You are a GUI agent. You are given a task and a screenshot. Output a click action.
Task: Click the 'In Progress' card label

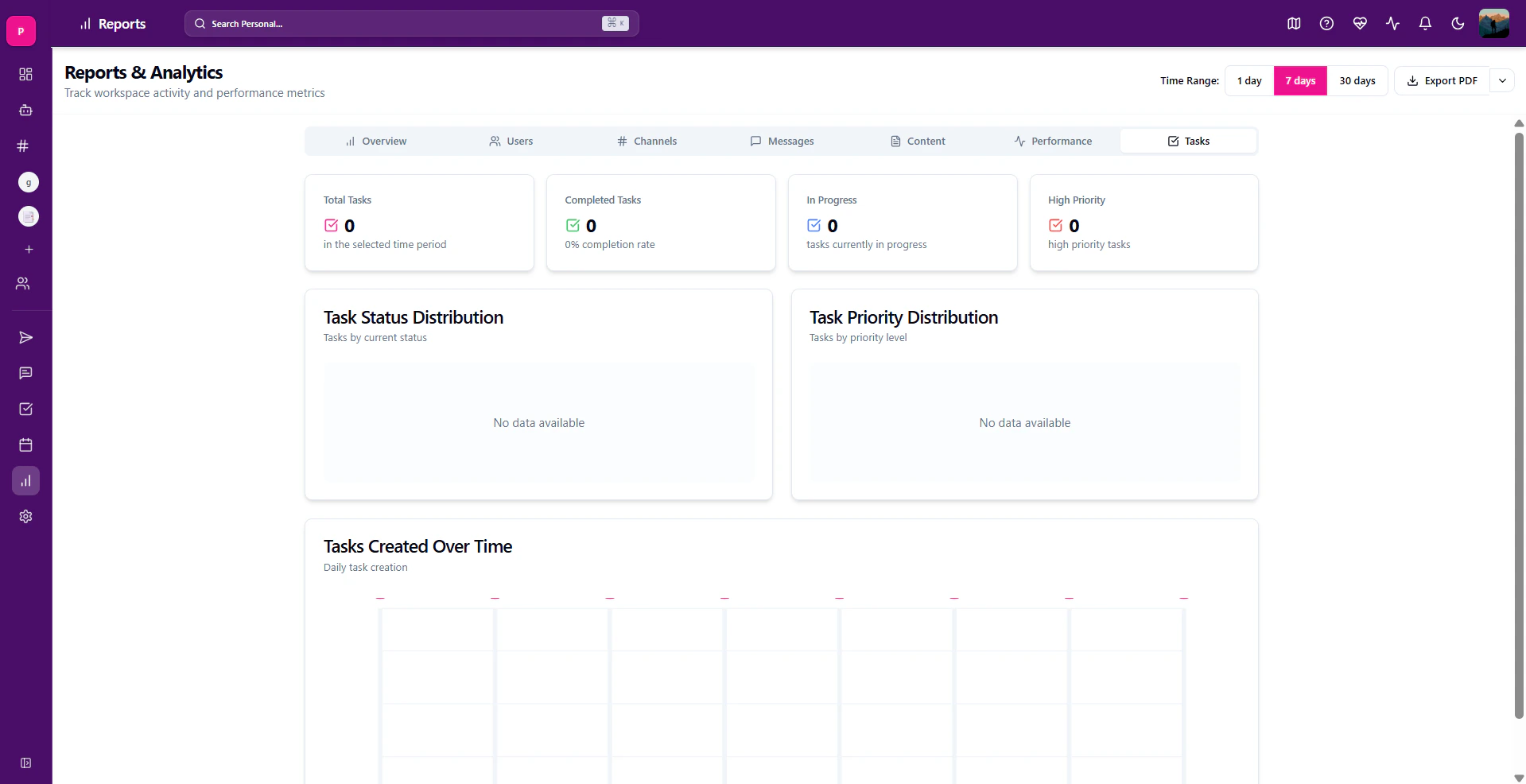click(x=832, y=200)
